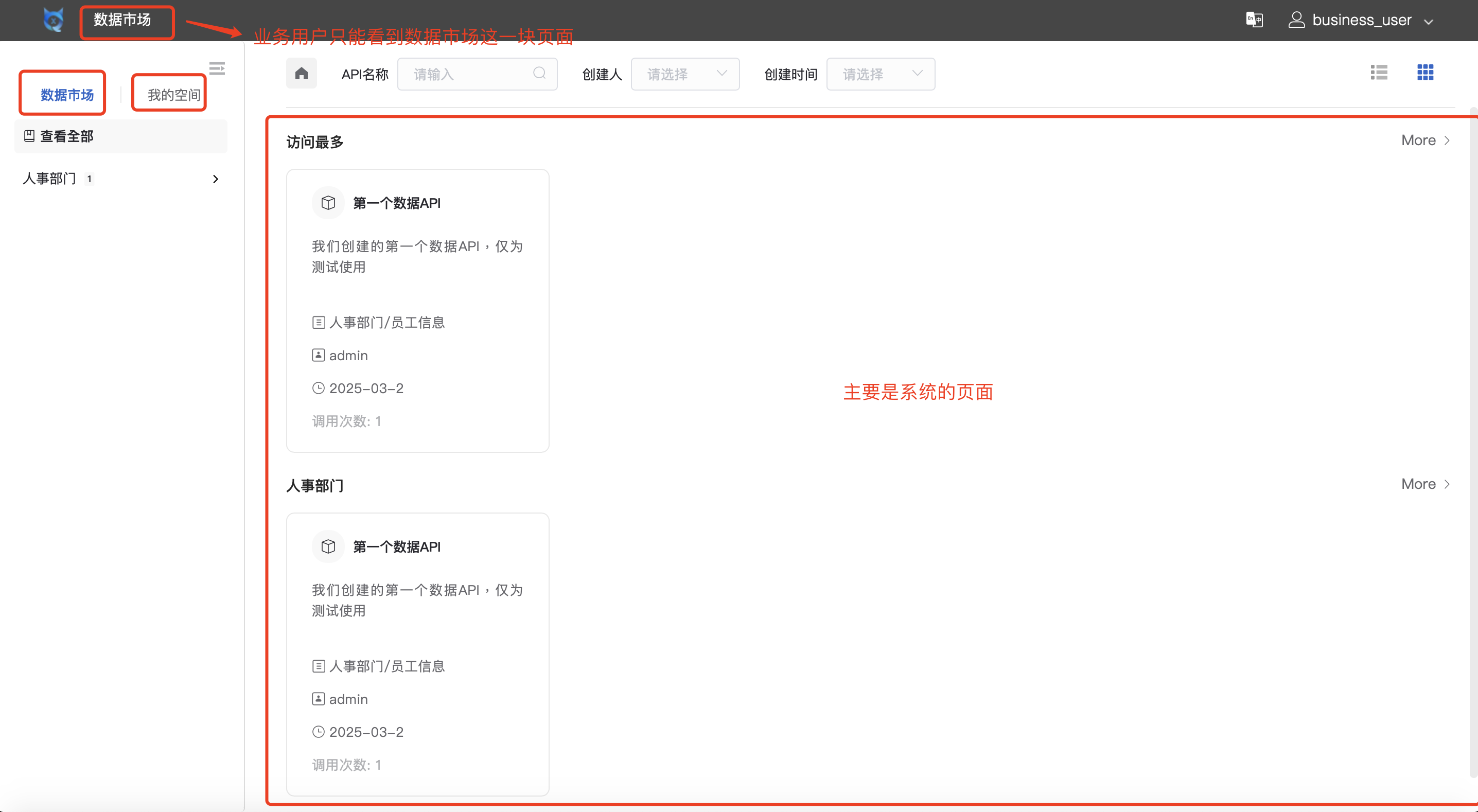This screenshot has height=812, width=1478.
Task: Switch to list view layout
Action: (x=1379, y=73)
